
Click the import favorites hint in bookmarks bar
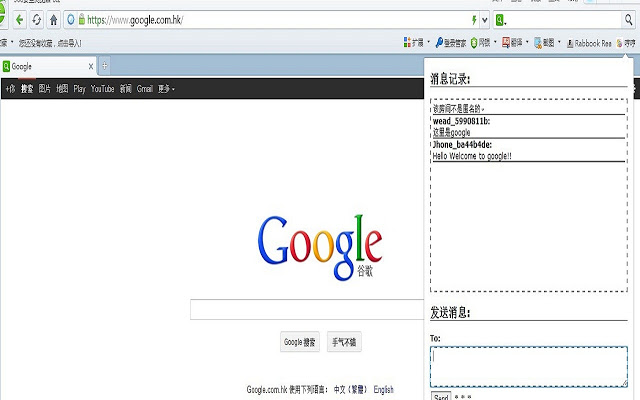click(x=50, y=43)
